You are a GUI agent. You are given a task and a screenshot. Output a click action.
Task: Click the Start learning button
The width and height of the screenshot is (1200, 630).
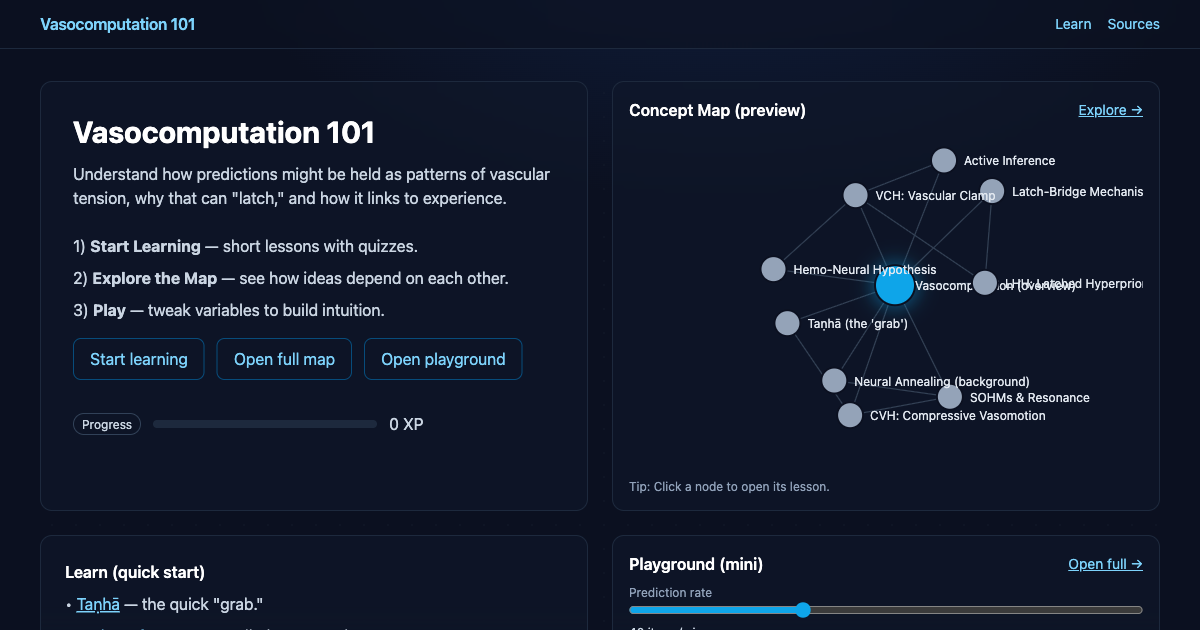tap(138, 359)
